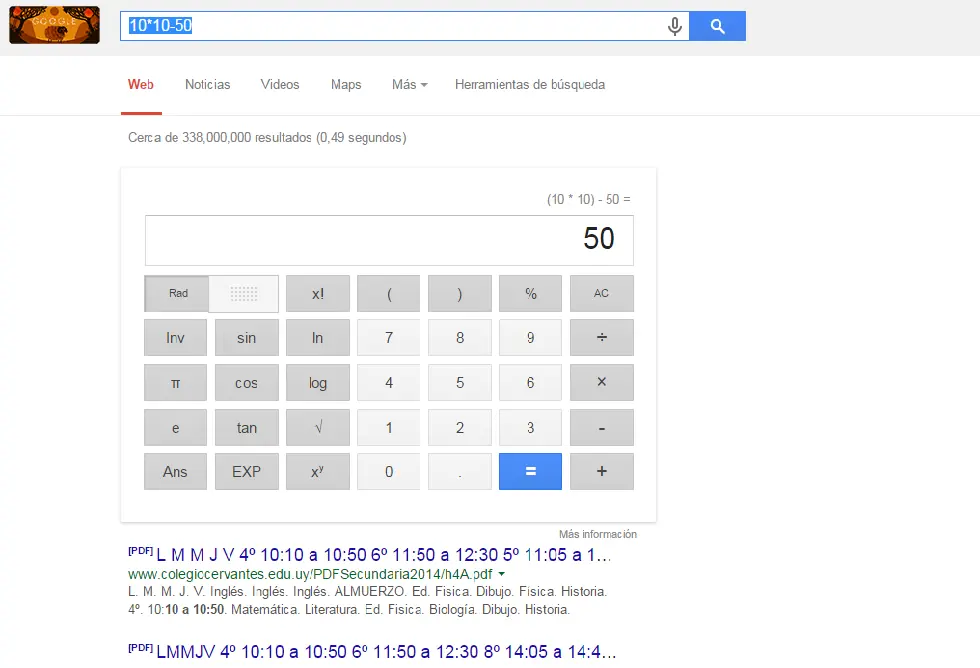This screenshot has height=668, width=980.
Task: Click the number 2 key
Action: coord(460,427)
